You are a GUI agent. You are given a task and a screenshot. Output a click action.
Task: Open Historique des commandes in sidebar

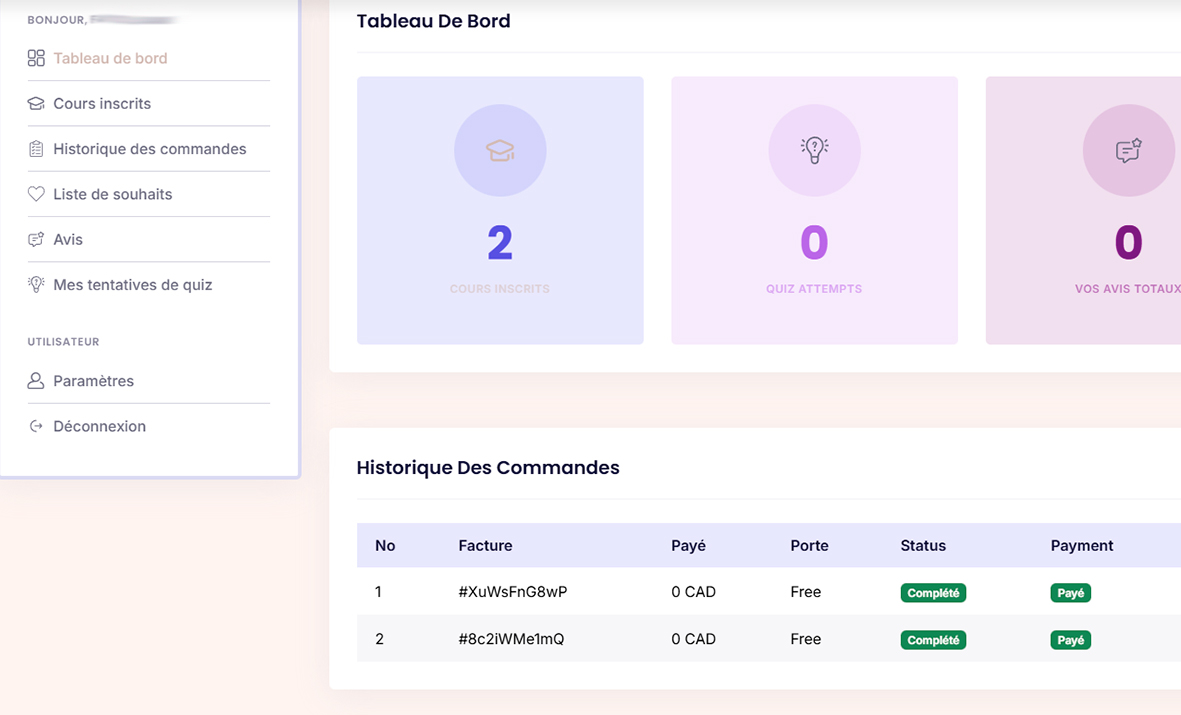(149, 149)
